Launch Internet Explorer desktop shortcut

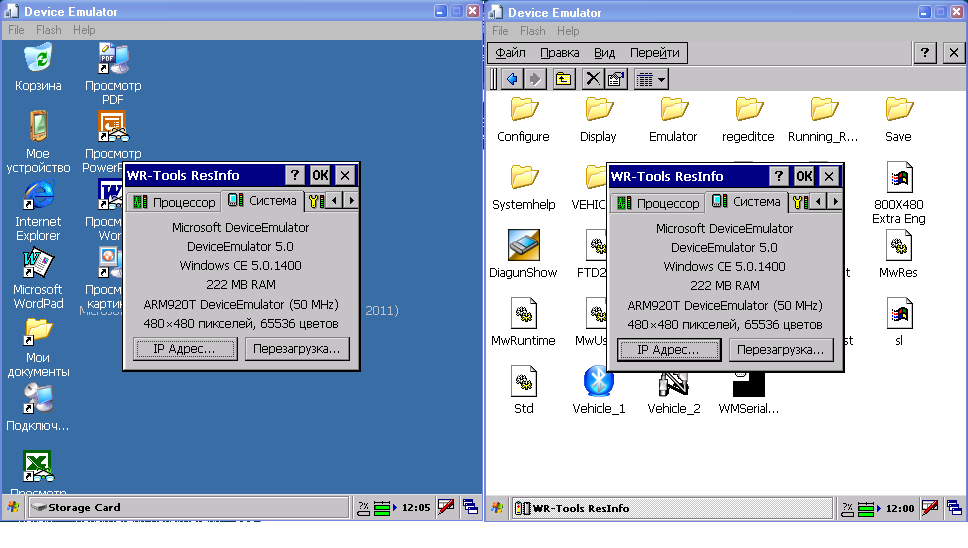(38, 210)
